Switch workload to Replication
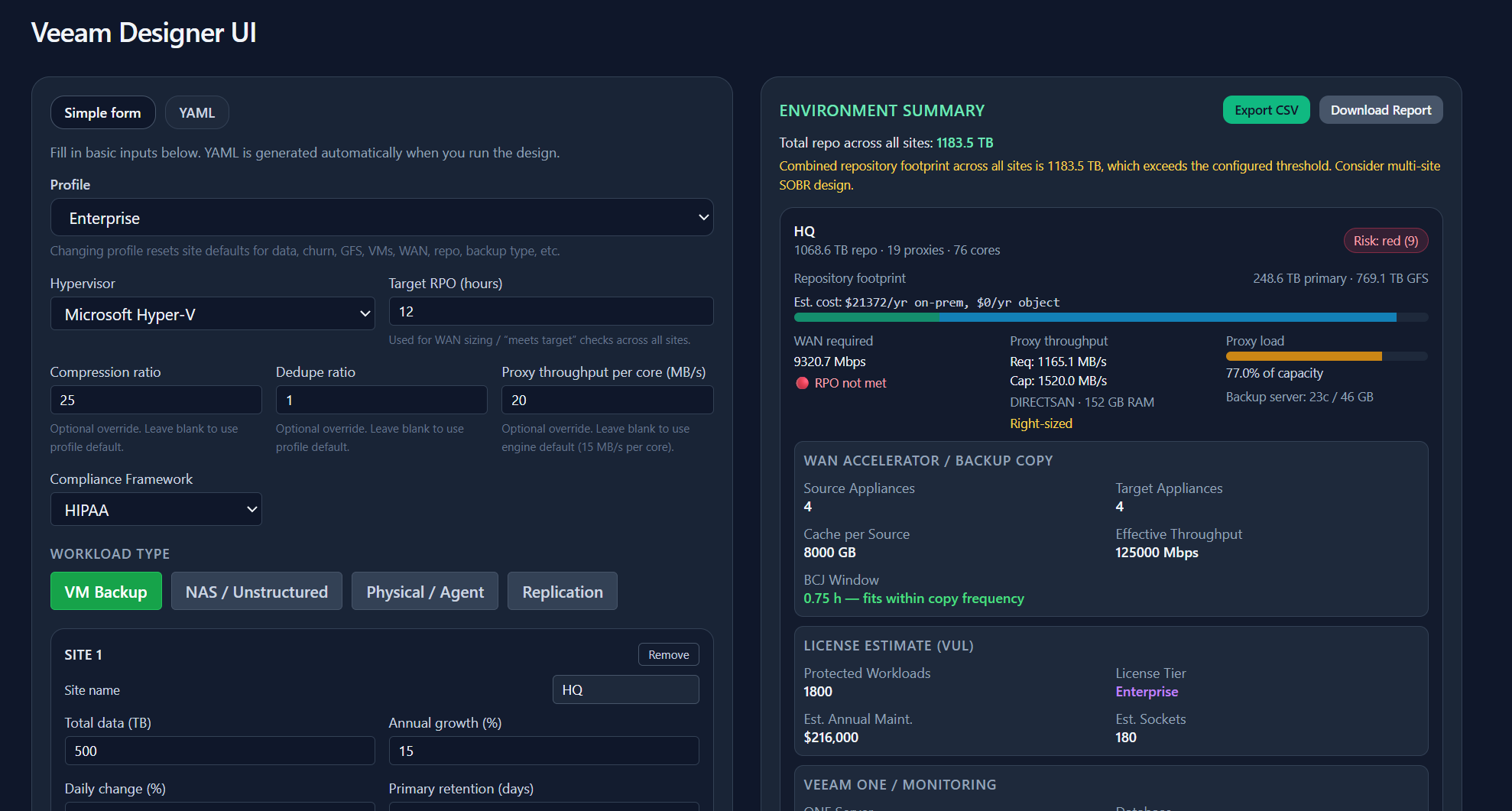 (x=562, y=592)
